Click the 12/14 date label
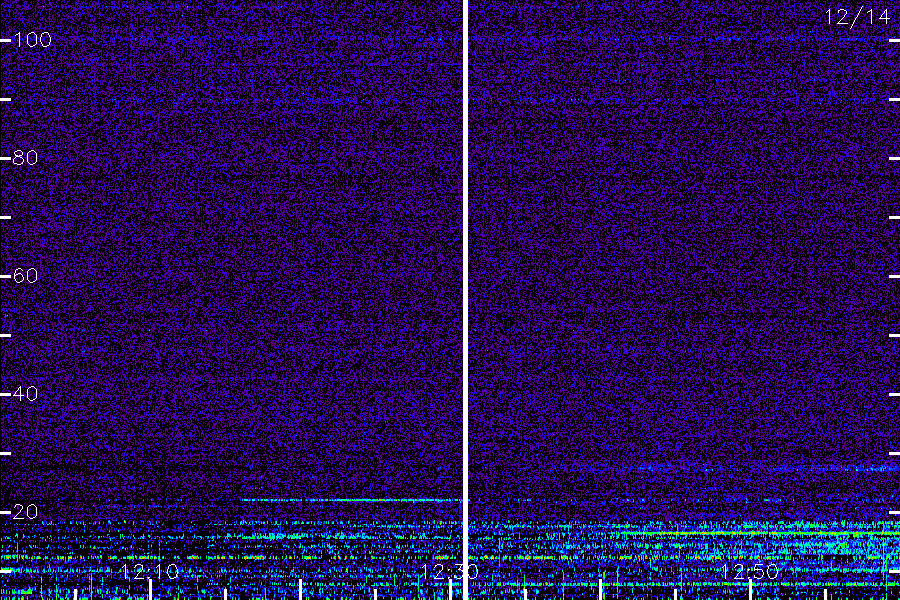Image resolution: width=900 pixels, height=600 pixels. 858,17
